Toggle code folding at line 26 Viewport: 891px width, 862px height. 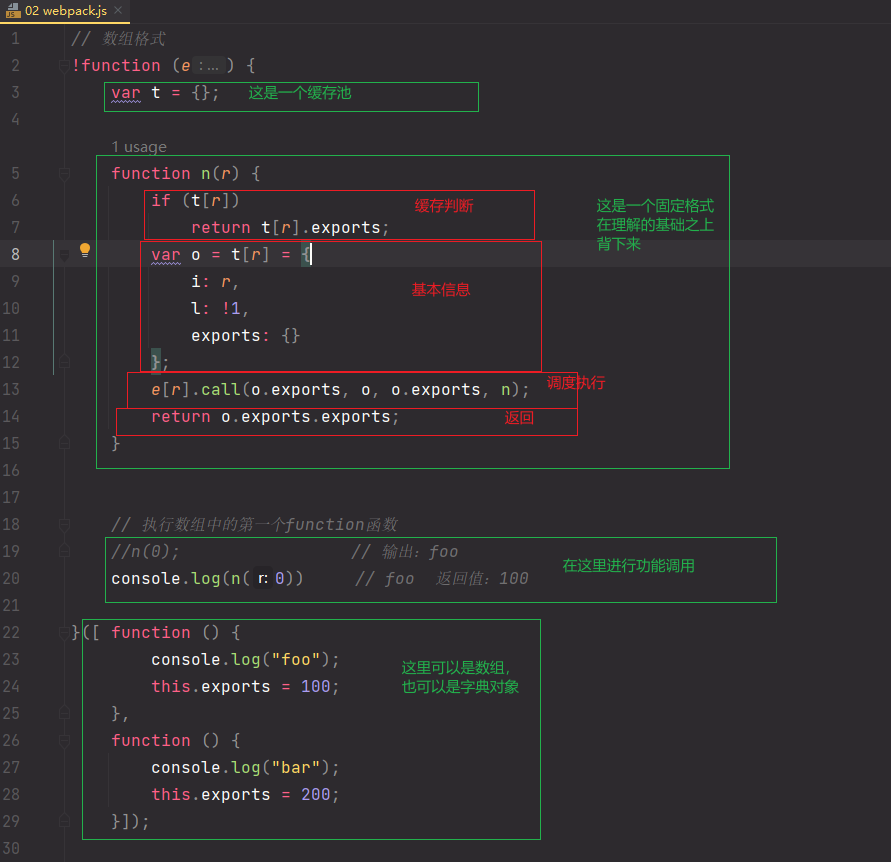click(63, 740)
